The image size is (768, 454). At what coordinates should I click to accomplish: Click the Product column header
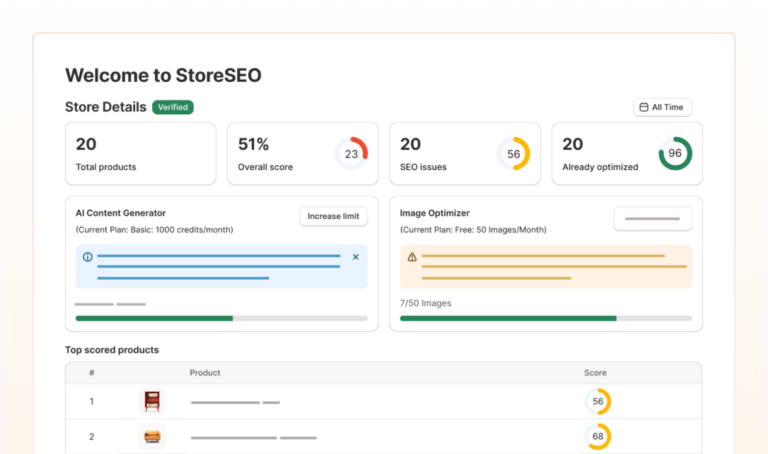point(205,373)
